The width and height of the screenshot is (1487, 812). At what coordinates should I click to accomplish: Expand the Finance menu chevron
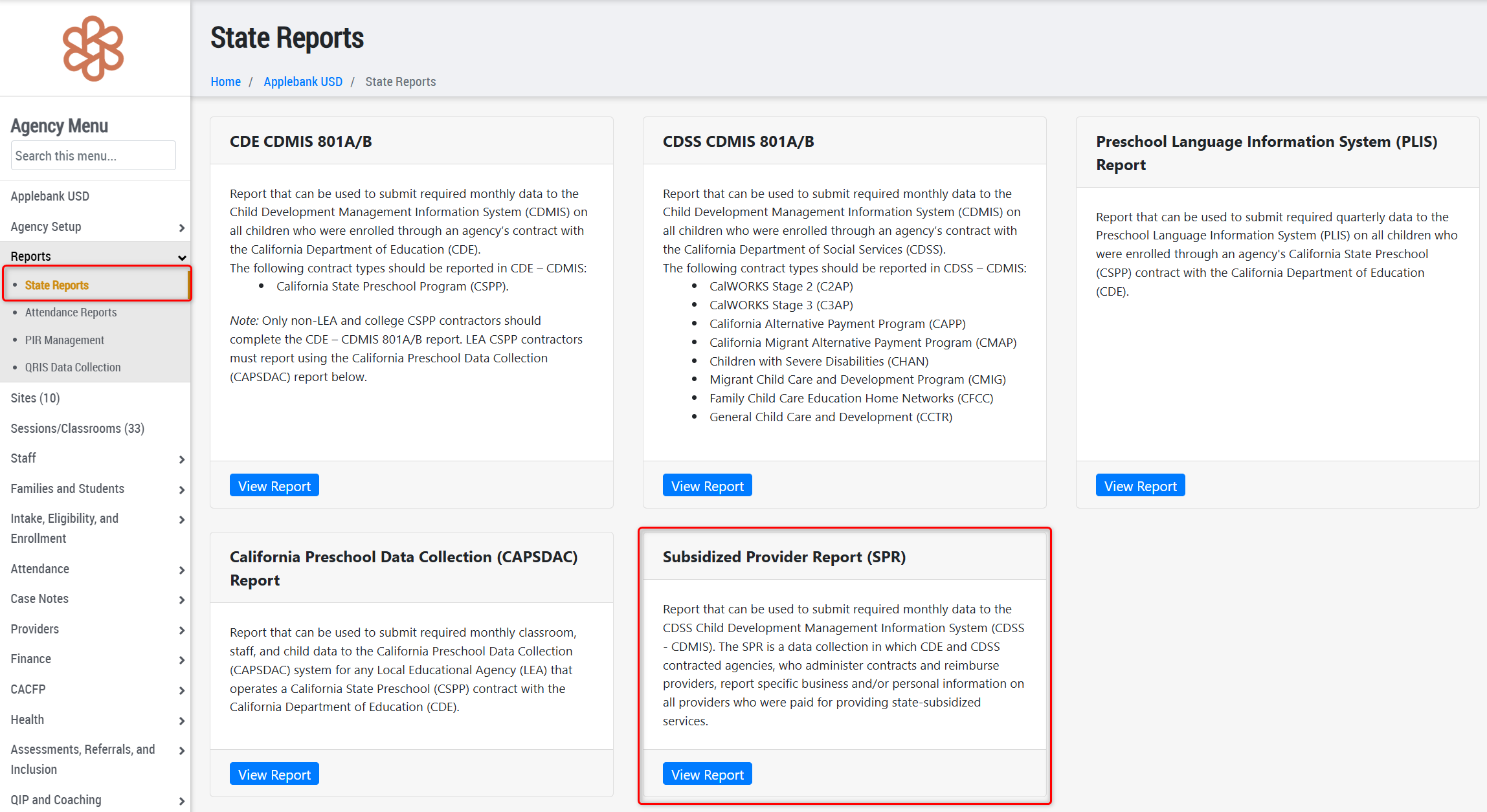[x=181, y=660]
